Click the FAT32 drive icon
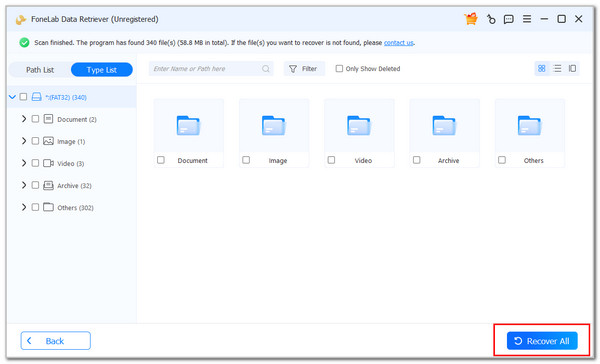The height and width of the screenshot is (364, 600). (36, 97)
